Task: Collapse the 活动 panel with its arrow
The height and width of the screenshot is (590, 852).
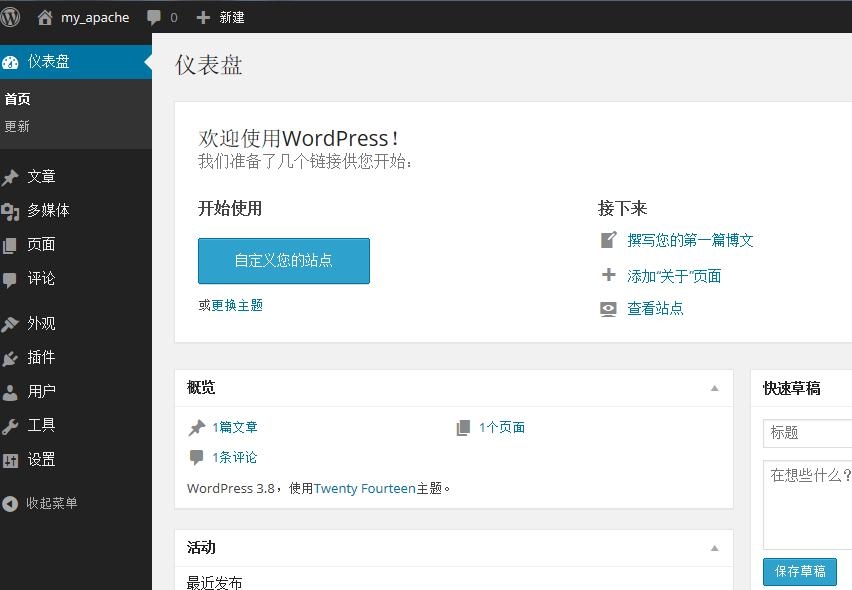Action: click(715, 548)
